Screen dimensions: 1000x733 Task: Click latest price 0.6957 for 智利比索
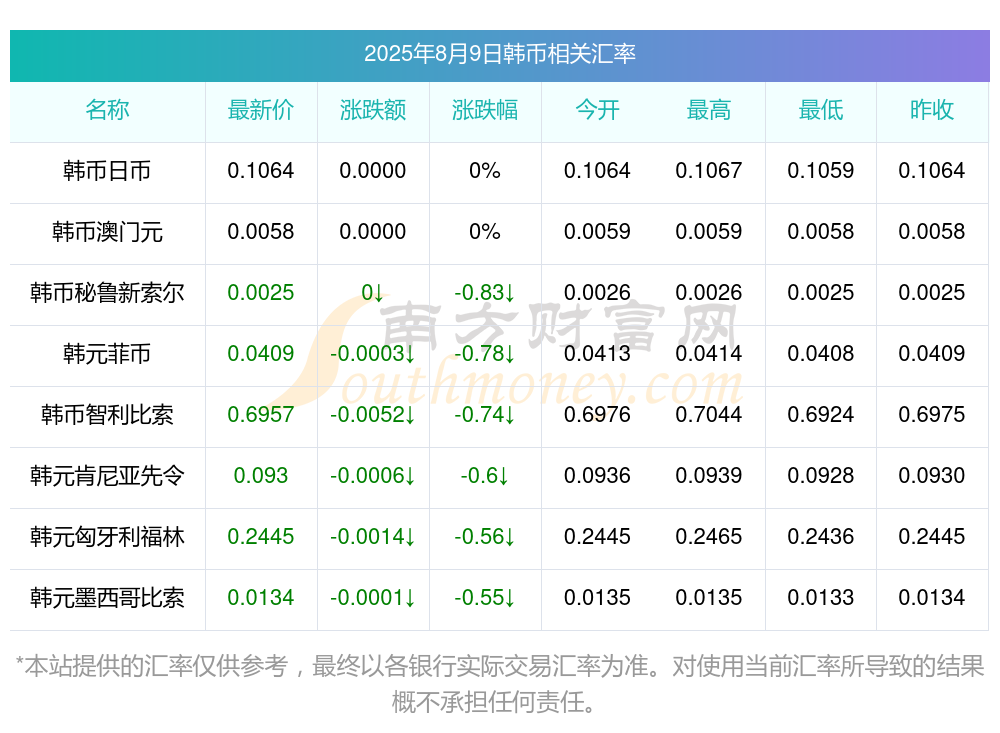click(261, 415)
